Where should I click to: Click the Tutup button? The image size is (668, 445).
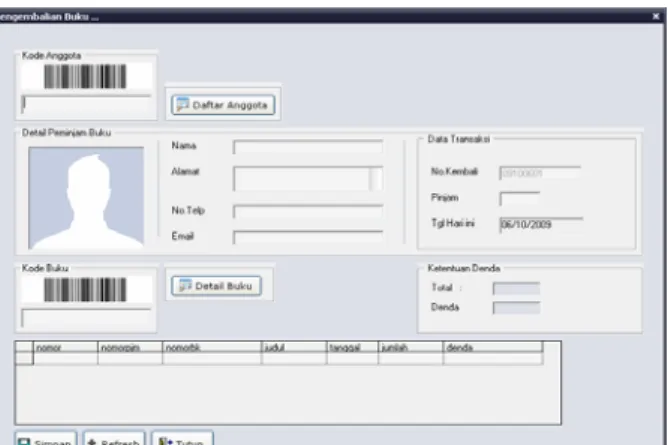182,439
